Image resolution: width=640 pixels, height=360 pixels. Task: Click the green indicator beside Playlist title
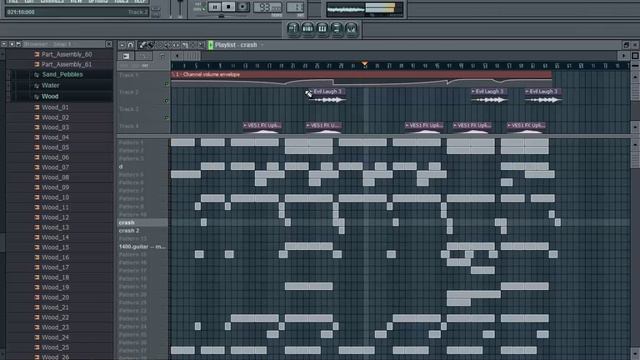click(x=211, y=45)
